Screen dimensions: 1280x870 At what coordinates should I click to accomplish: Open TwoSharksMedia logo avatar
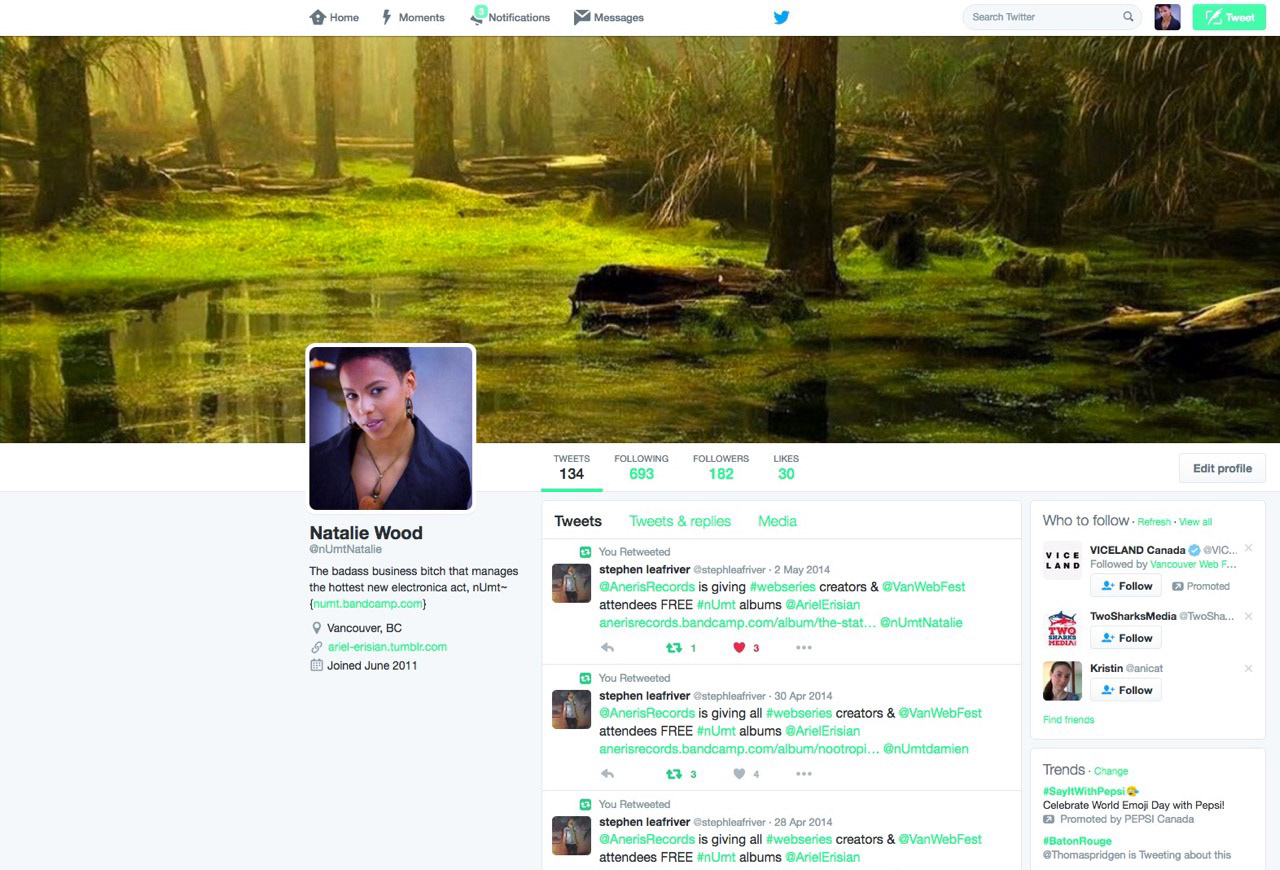point(1062,629)
